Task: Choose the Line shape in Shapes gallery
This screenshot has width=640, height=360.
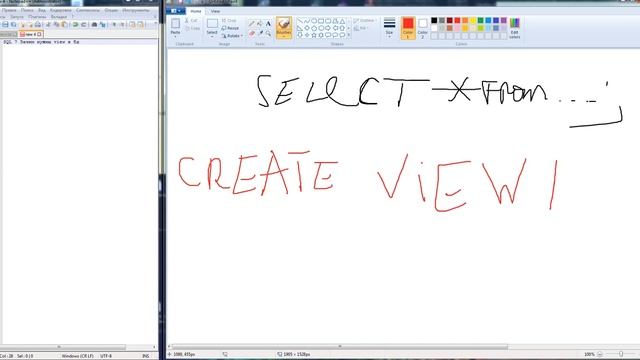Action: click(x=300, y=21)
